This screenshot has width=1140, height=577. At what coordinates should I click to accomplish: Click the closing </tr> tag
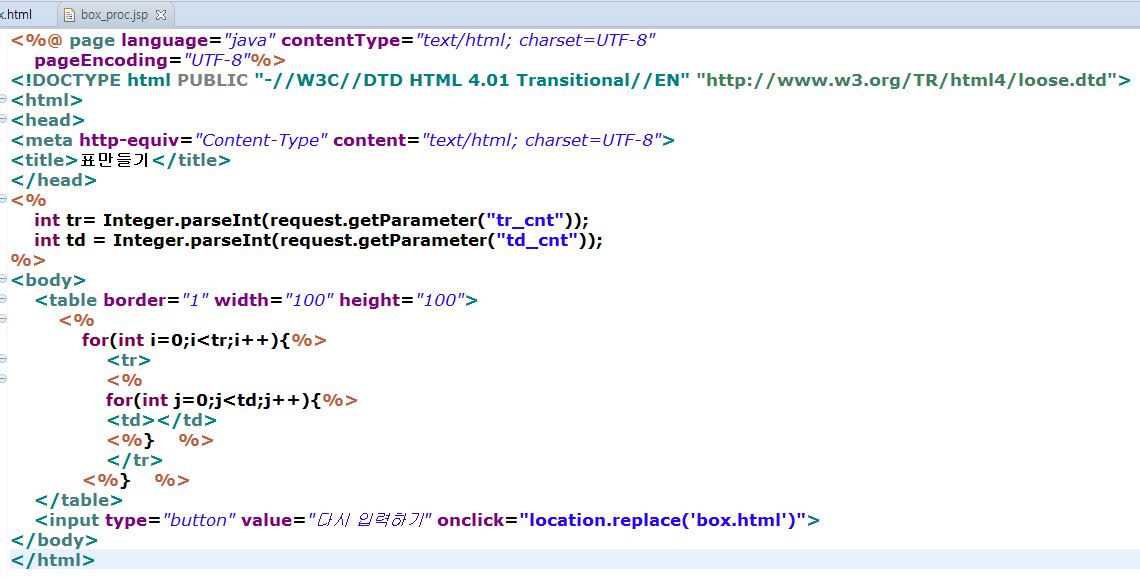point(135,460)
